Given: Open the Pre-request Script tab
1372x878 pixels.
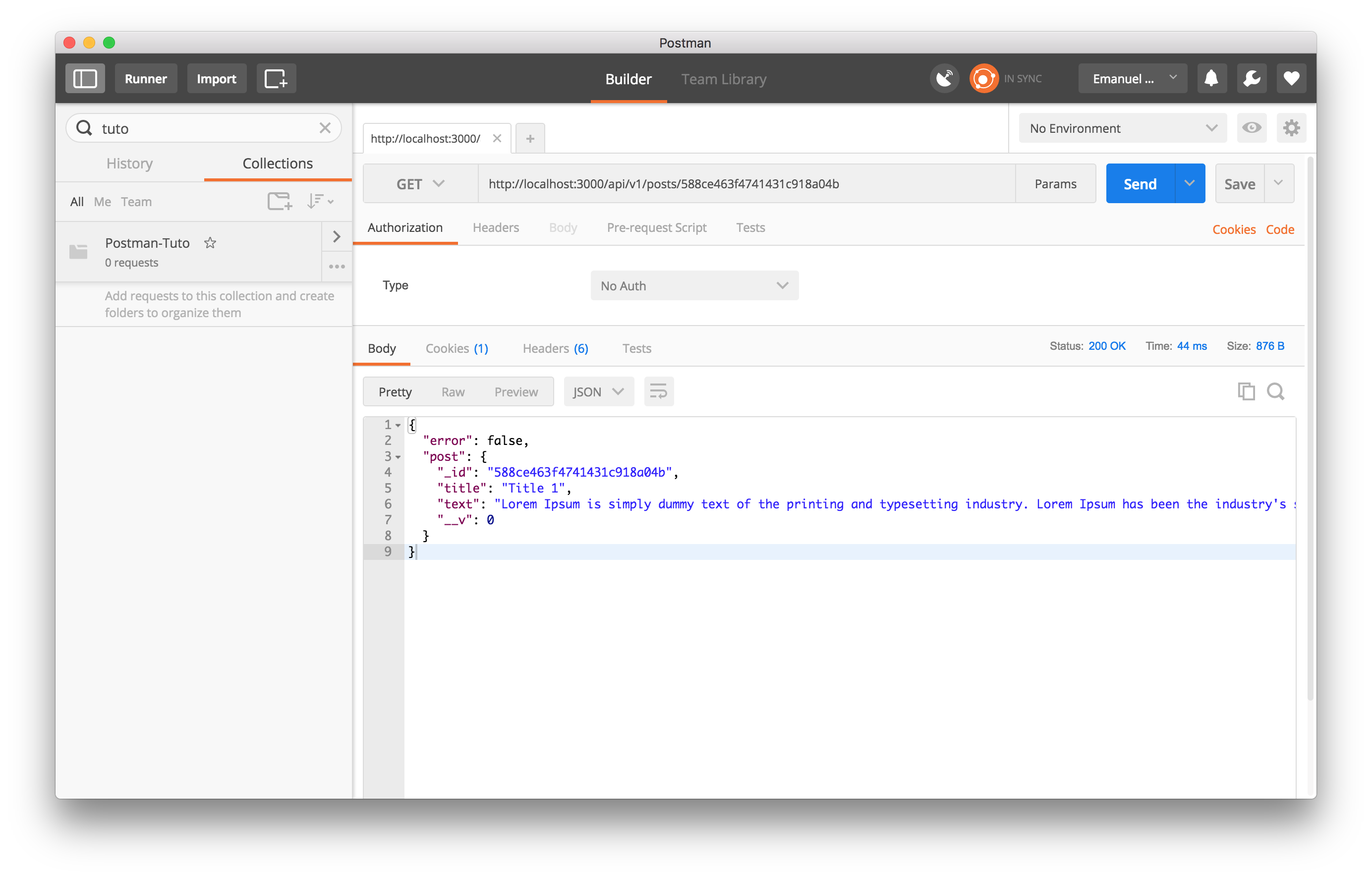Looking at the screenshot, I should pyautogui.click(x=656, y=227).
